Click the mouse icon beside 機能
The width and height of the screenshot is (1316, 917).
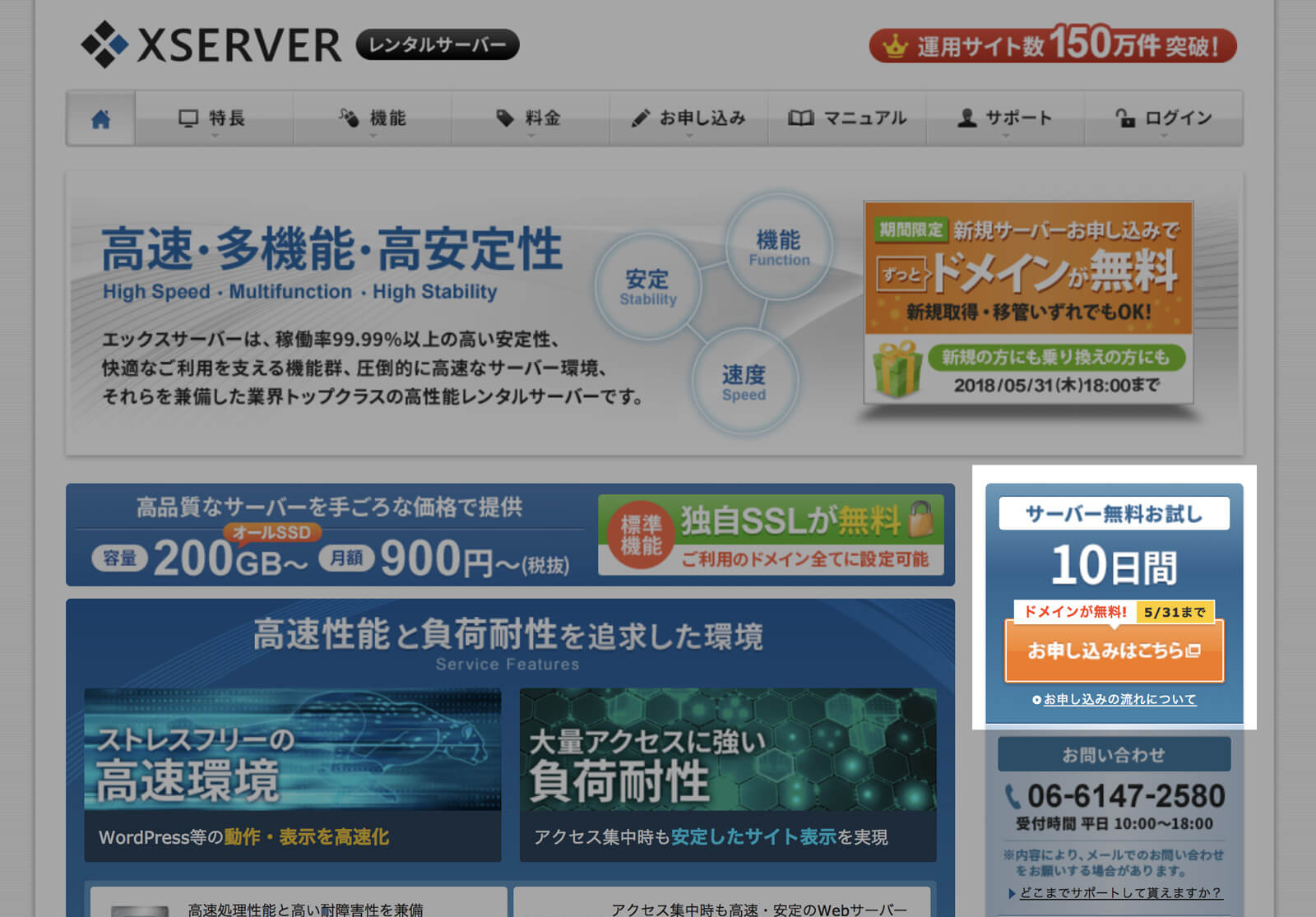click(x=349, y=118)
